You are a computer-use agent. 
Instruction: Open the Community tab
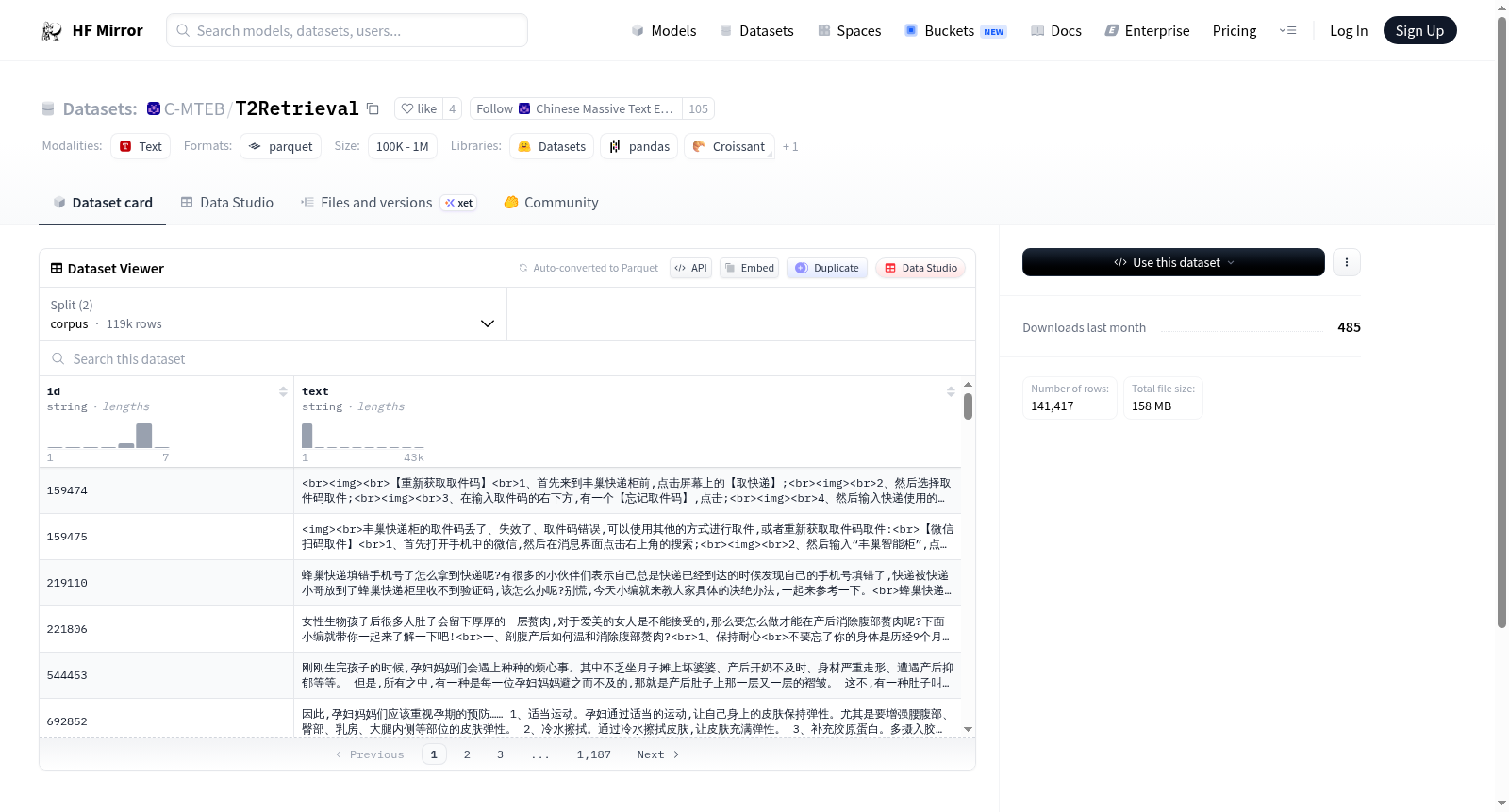tap(551, 202)
